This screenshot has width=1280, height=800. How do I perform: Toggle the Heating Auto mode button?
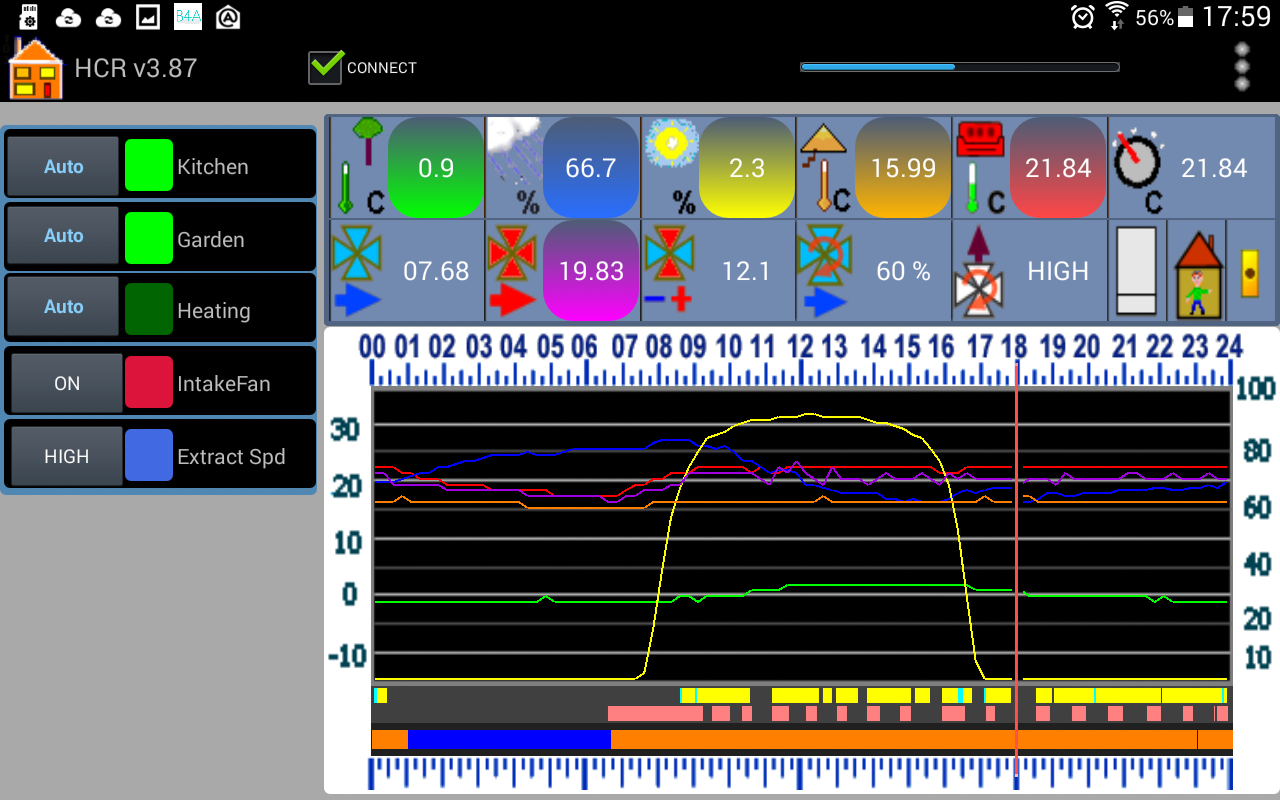(x=63, y=308)
